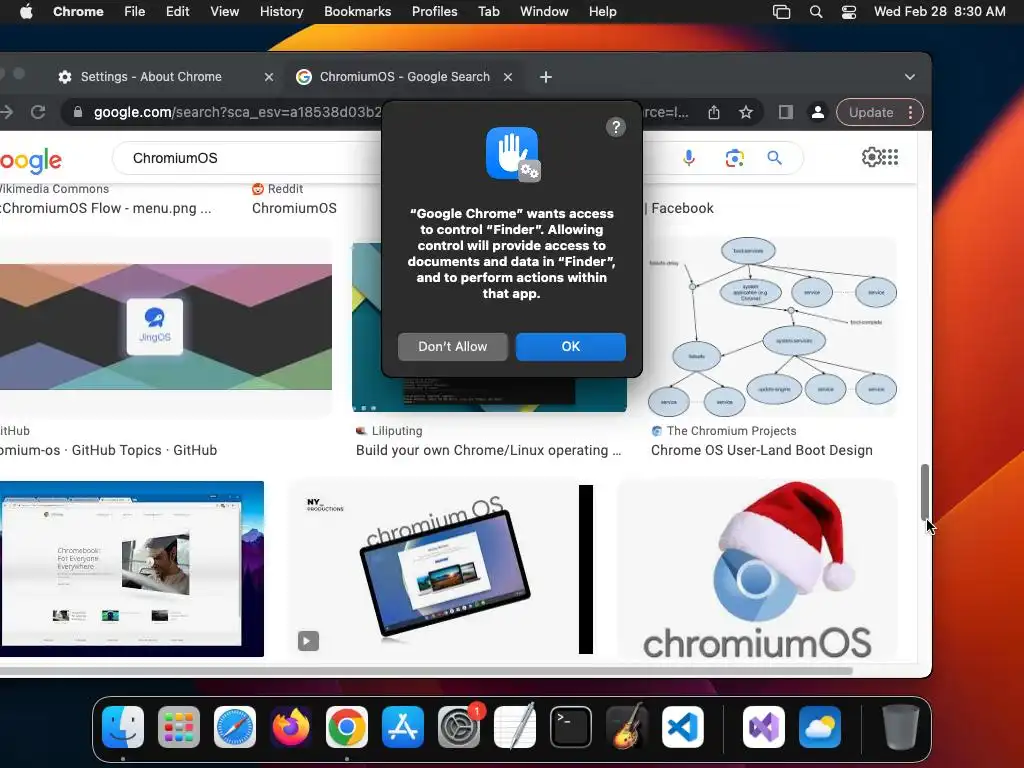Viewport: 1024px width, 768px height.
Task: Launch Safari from the Dock
Action: pos(235,727)
